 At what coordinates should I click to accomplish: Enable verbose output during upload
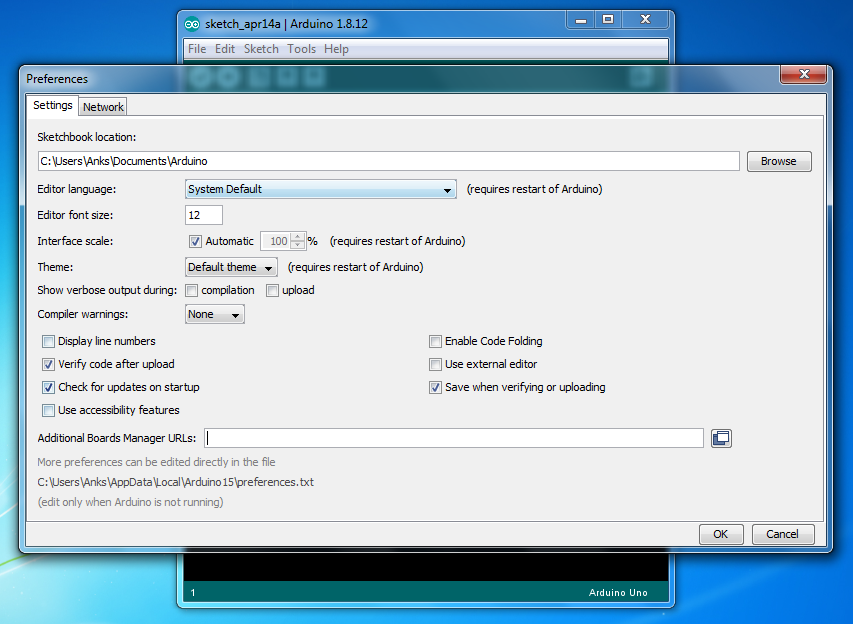pyautogui.click(x=272, y=291)
